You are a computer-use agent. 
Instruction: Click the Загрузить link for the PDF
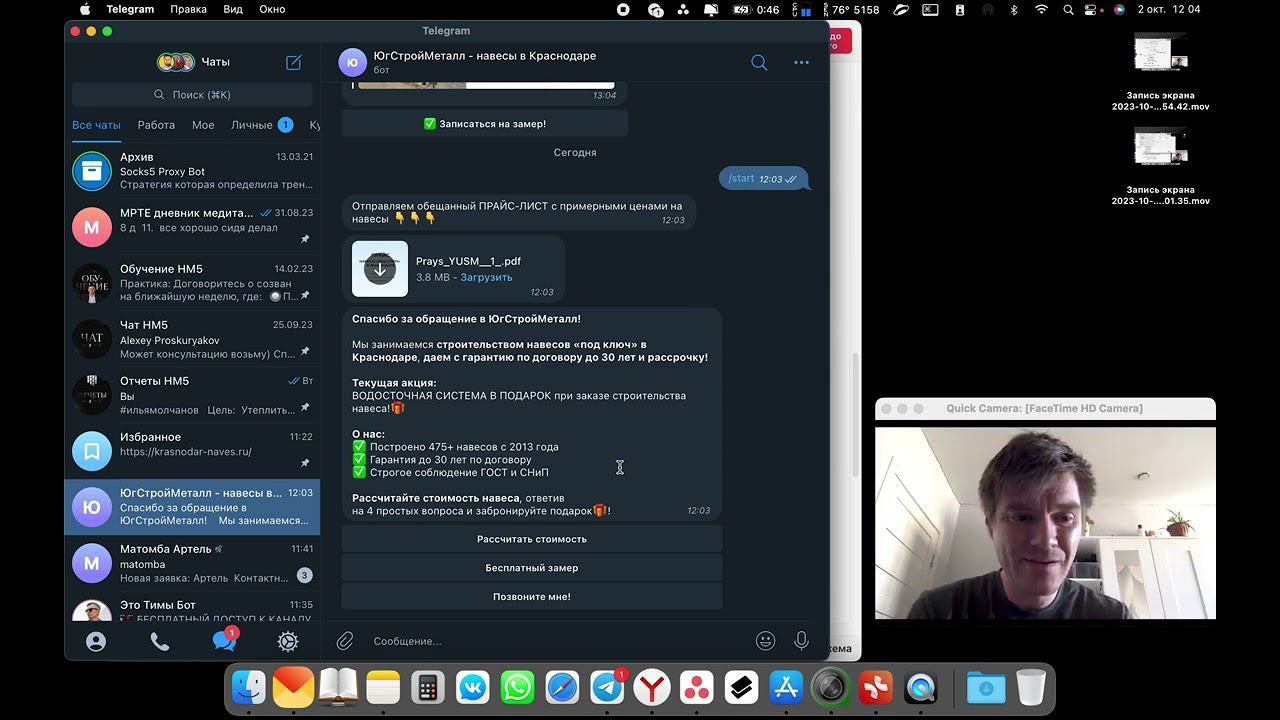pos(486,277)
